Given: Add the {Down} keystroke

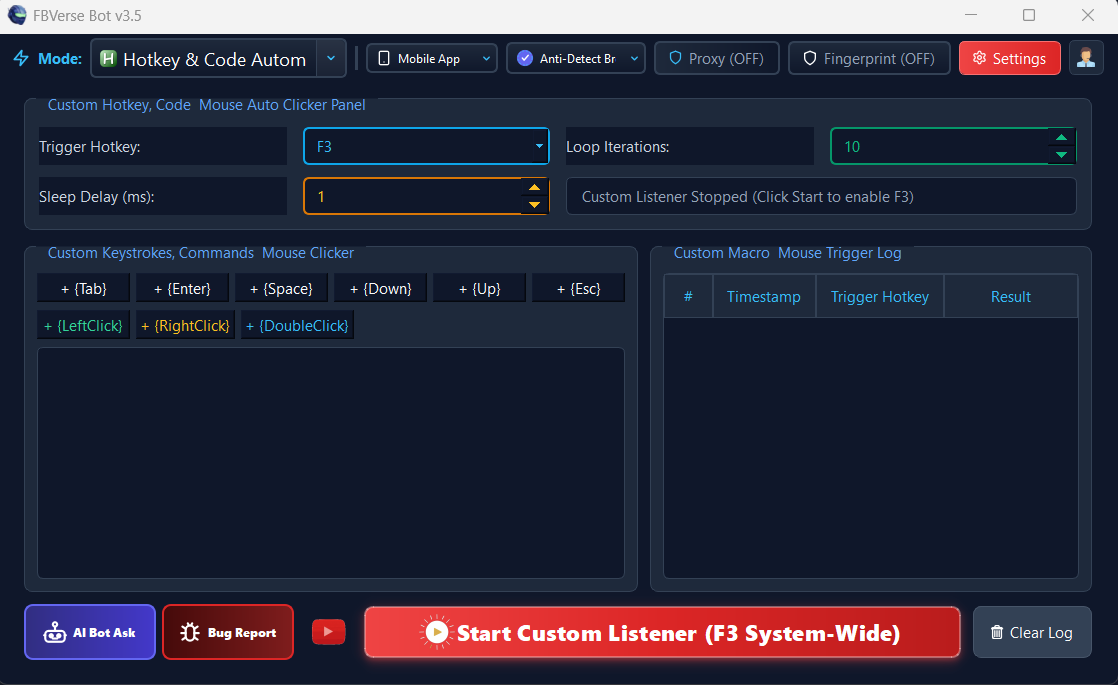Looking at the screenshot, I should click(x=381, y=288).
